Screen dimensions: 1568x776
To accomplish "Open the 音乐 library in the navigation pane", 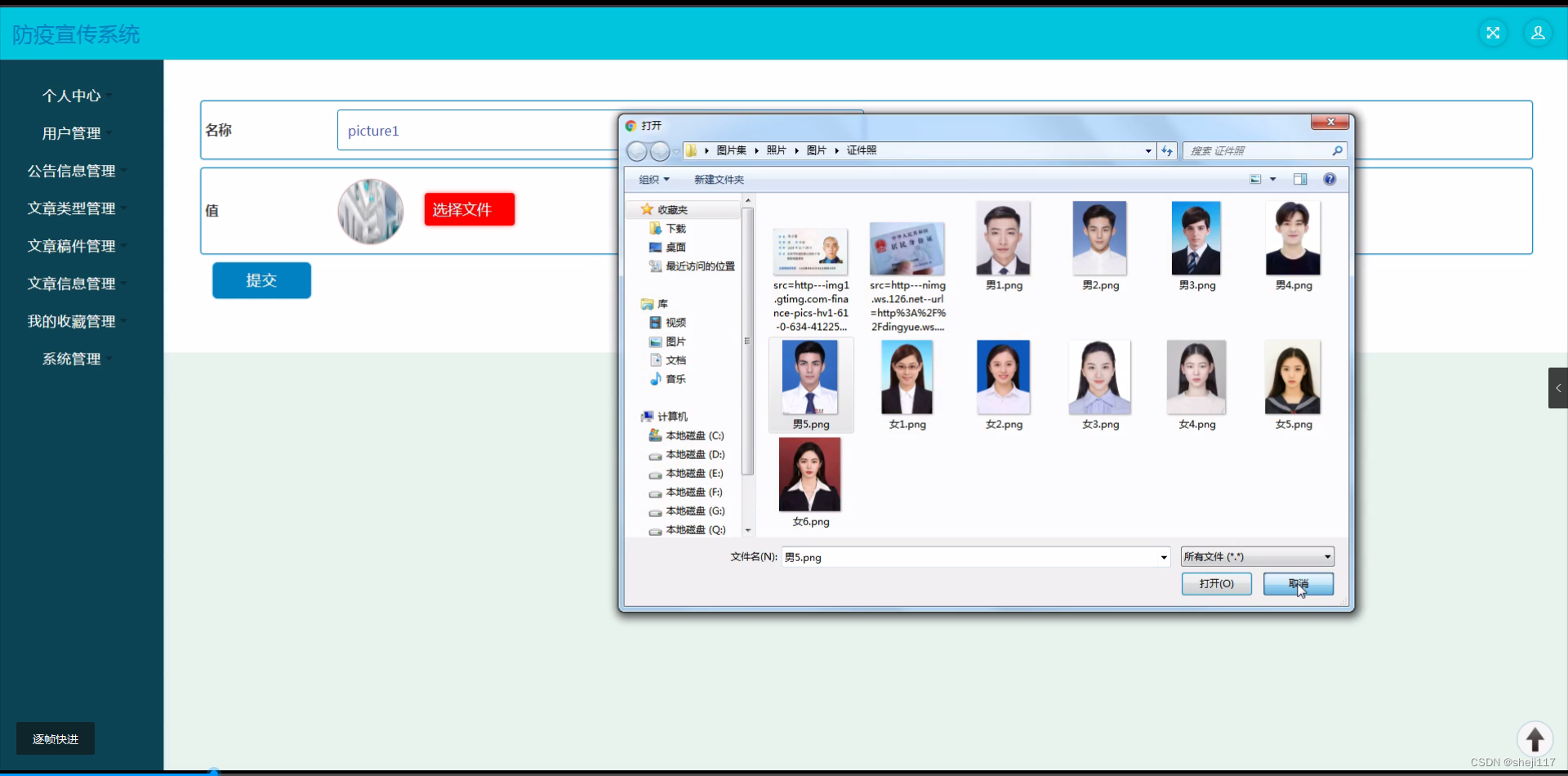I will 675,379.
